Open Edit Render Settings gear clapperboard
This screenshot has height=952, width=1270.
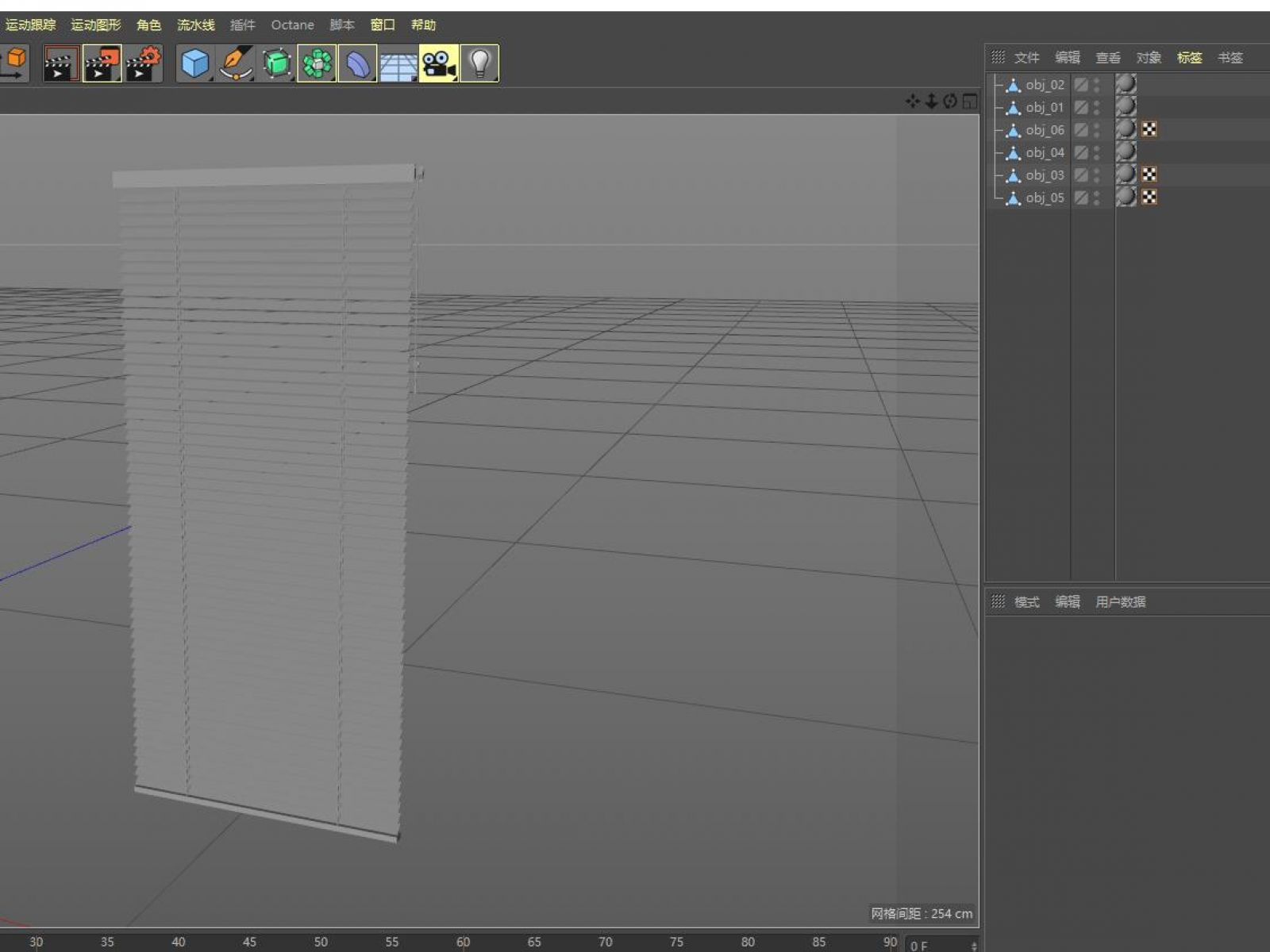point(143,63)
